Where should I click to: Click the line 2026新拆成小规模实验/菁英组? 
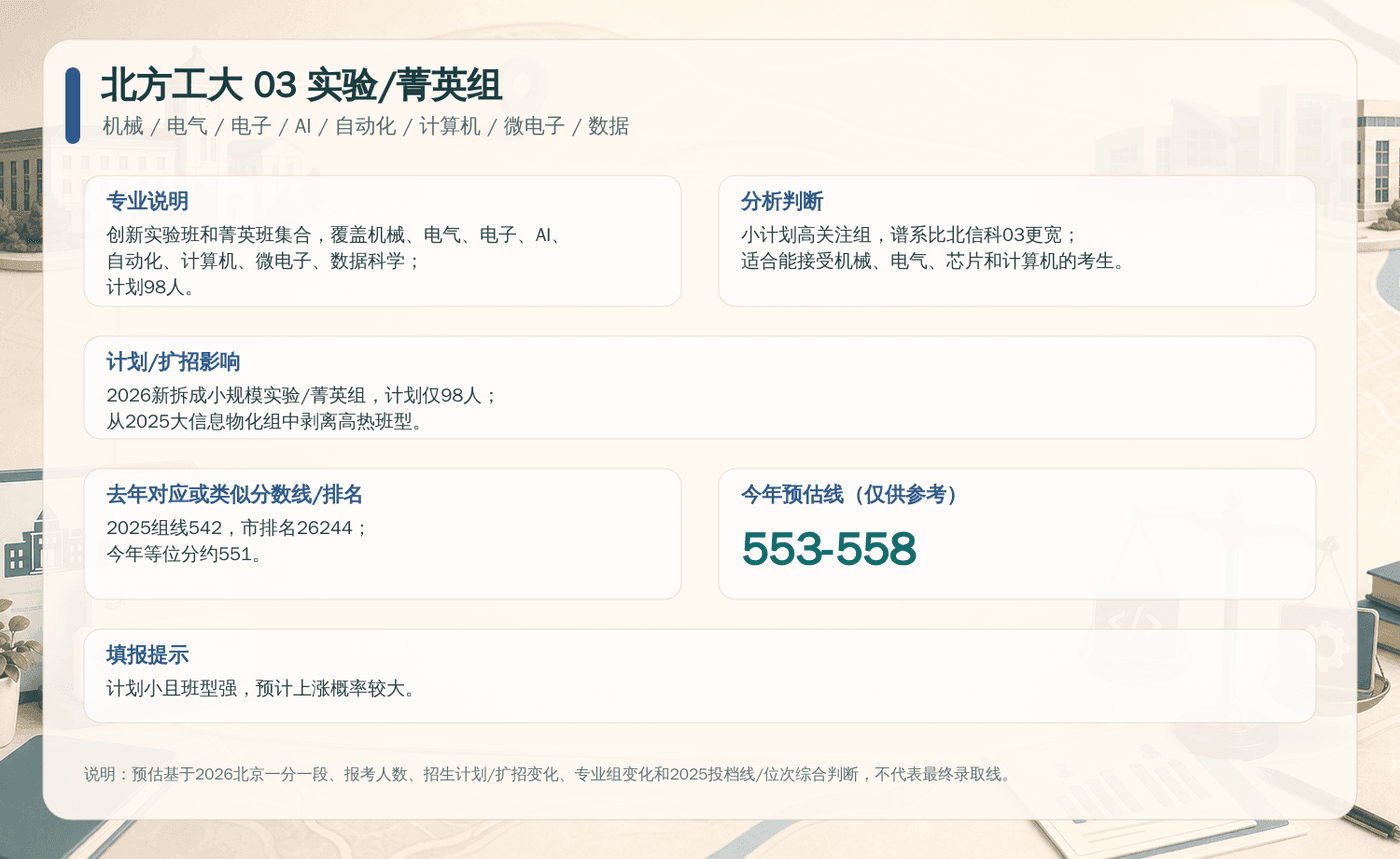[302, 395]
